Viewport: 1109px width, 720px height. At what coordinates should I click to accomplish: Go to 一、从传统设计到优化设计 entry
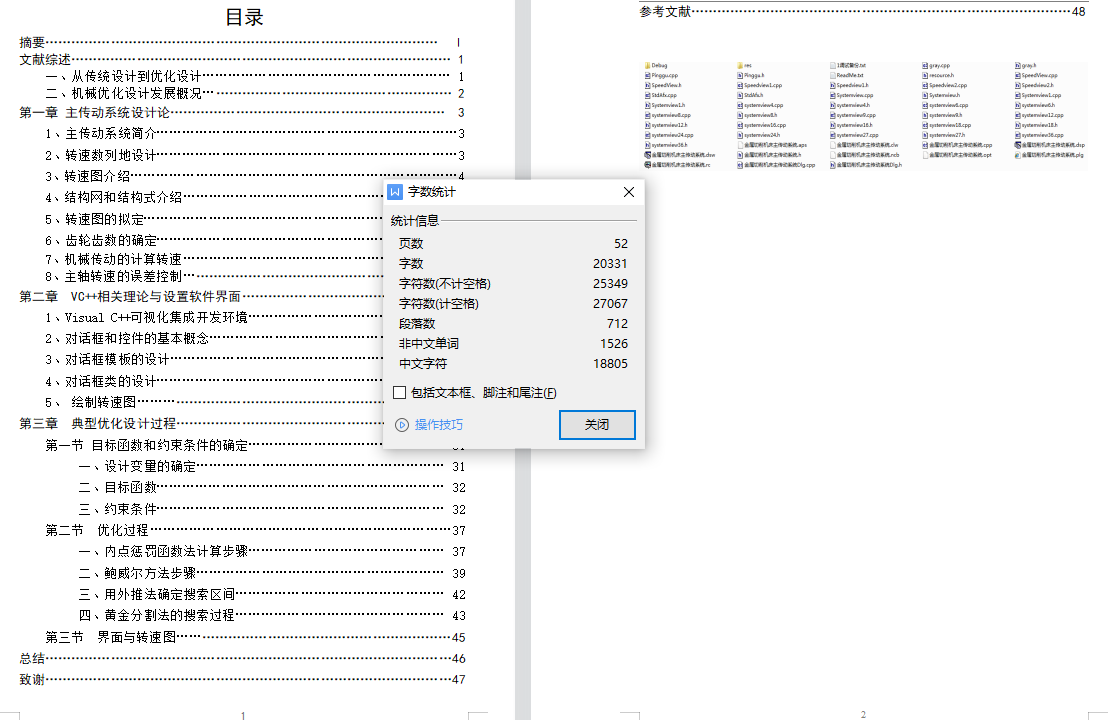click(255, 76)
